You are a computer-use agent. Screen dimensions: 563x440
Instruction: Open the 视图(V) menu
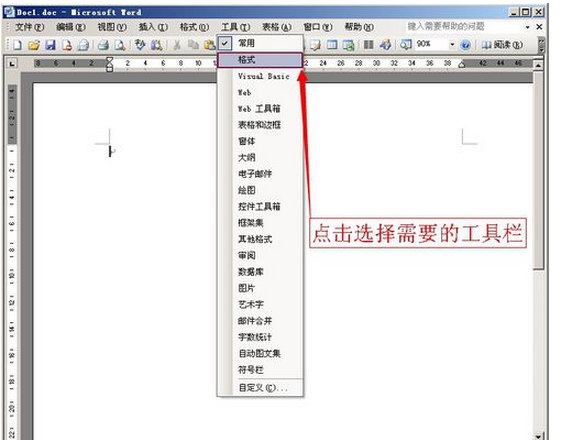coord(112,27)
